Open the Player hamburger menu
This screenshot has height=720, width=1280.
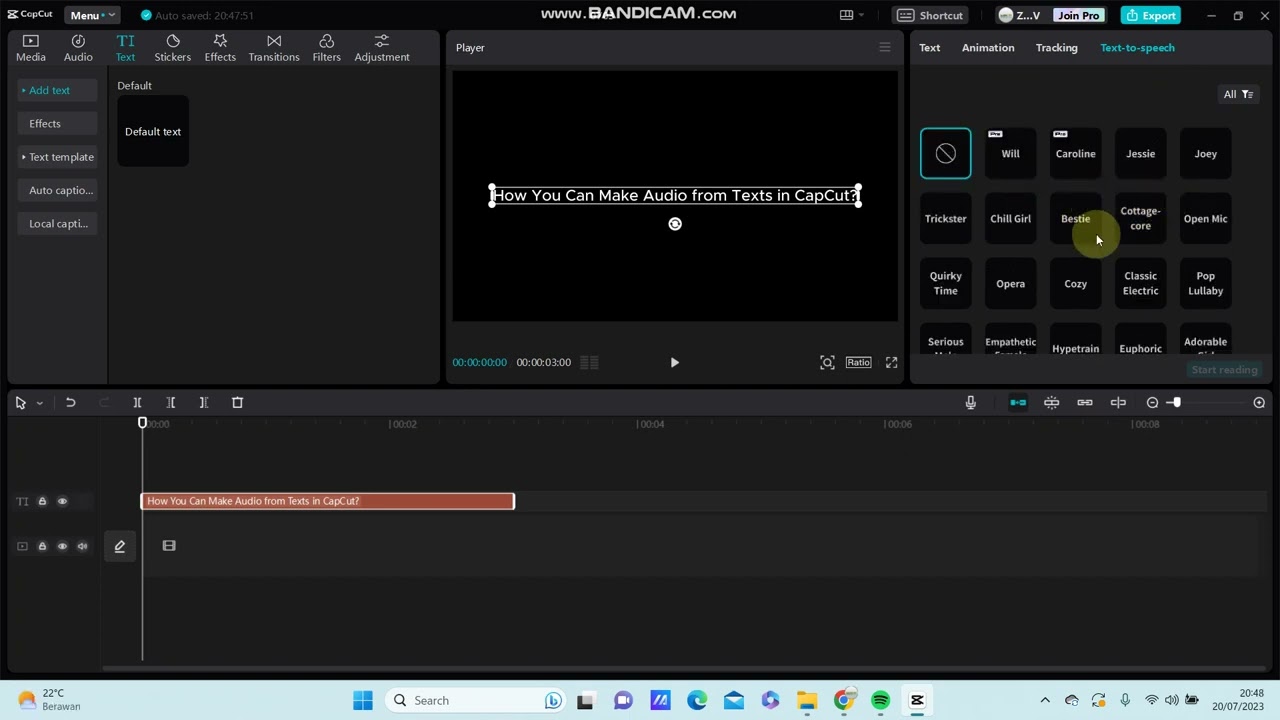click(x=884, y=47)
